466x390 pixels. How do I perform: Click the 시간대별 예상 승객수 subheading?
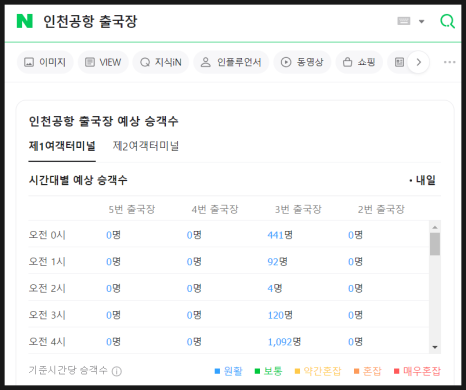(78, 180)
